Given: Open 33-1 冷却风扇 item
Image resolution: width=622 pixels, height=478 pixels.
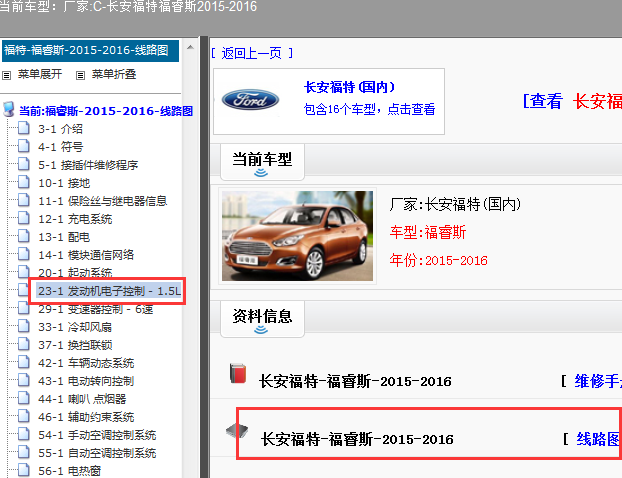Looking at the screenshot, I should pos(75,327).
